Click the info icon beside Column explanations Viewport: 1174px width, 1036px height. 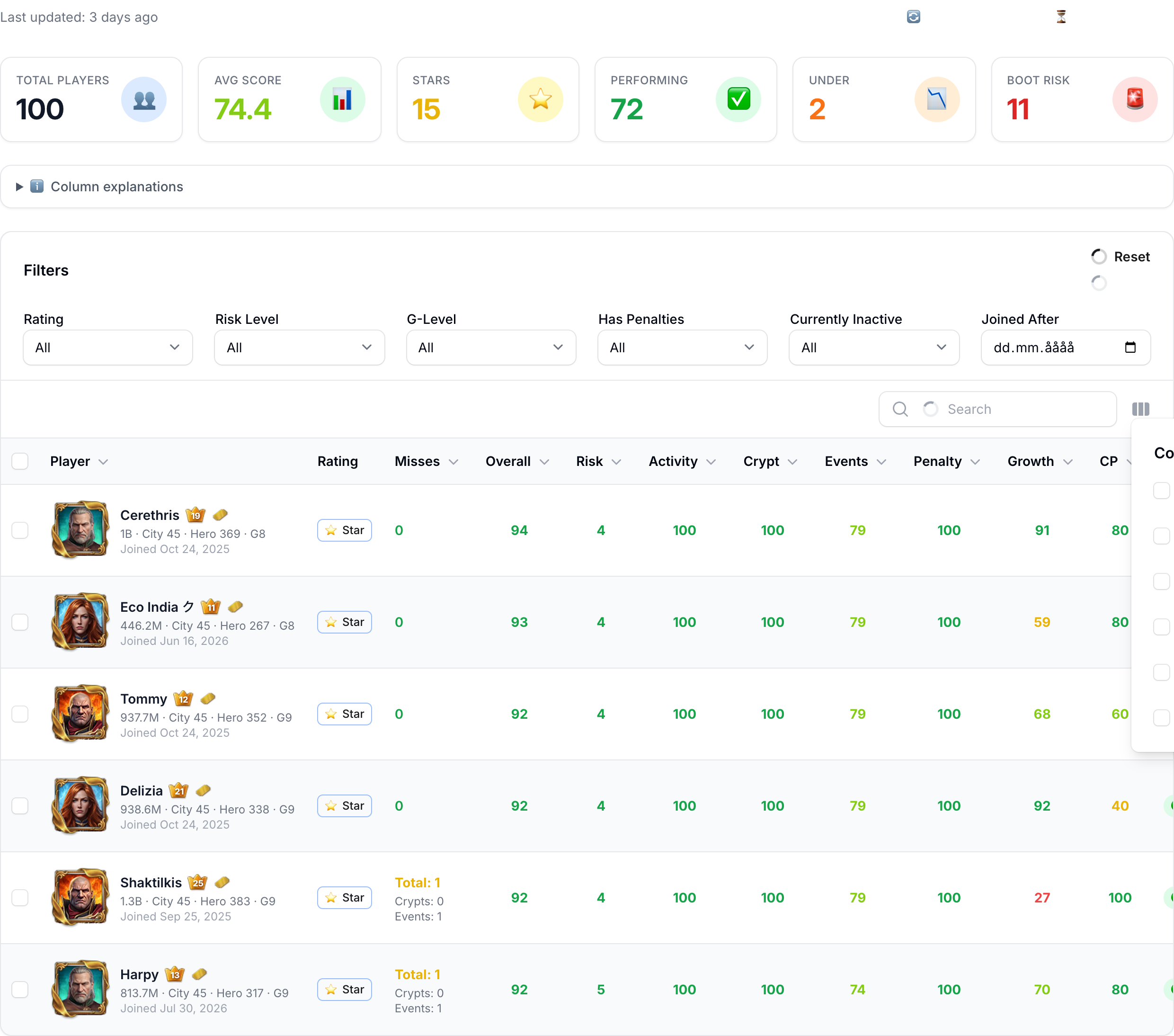point(37,186)
